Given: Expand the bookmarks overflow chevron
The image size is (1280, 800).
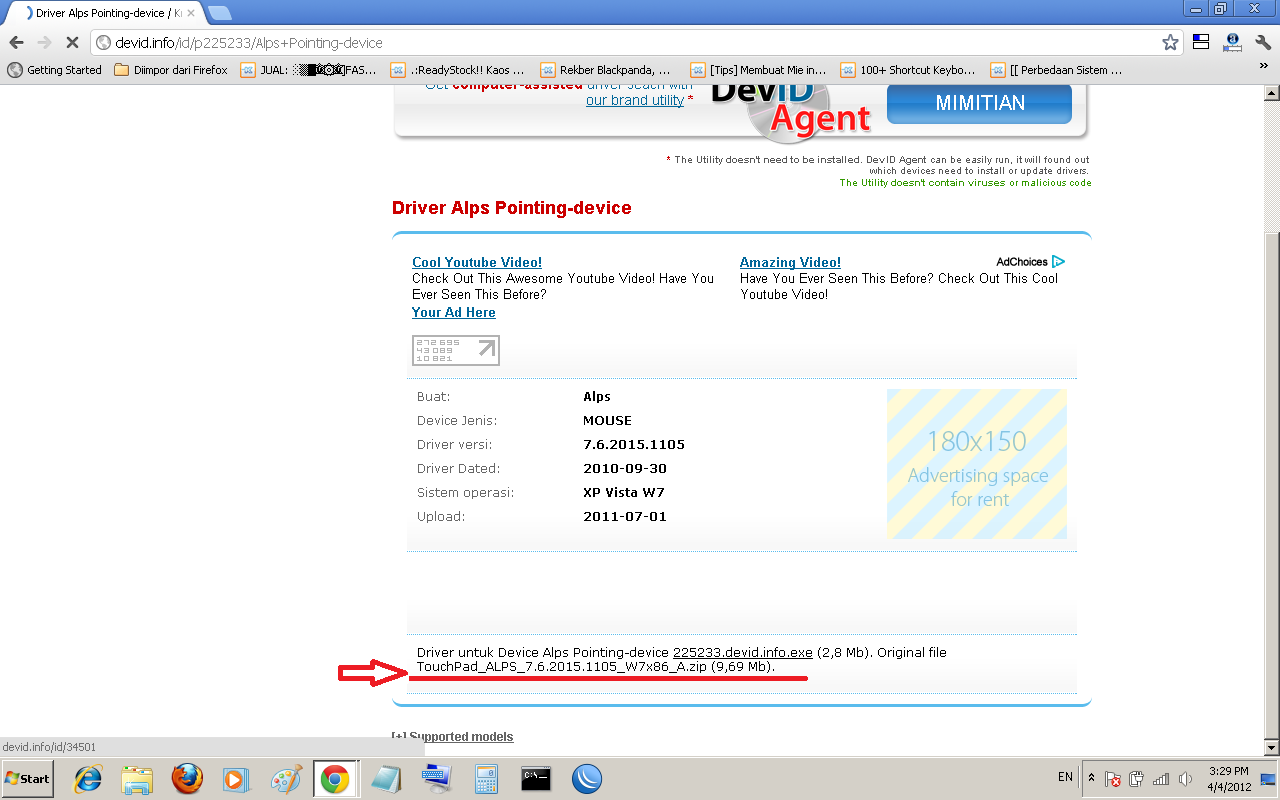Looking at the screenshot, I should pos(1263,68).
